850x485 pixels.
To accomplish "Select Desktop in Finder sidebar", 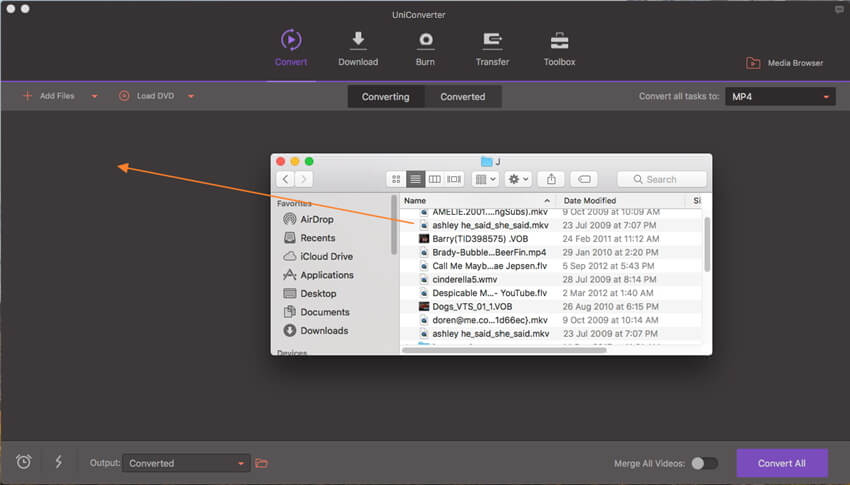I will click(x=310, y=293).
